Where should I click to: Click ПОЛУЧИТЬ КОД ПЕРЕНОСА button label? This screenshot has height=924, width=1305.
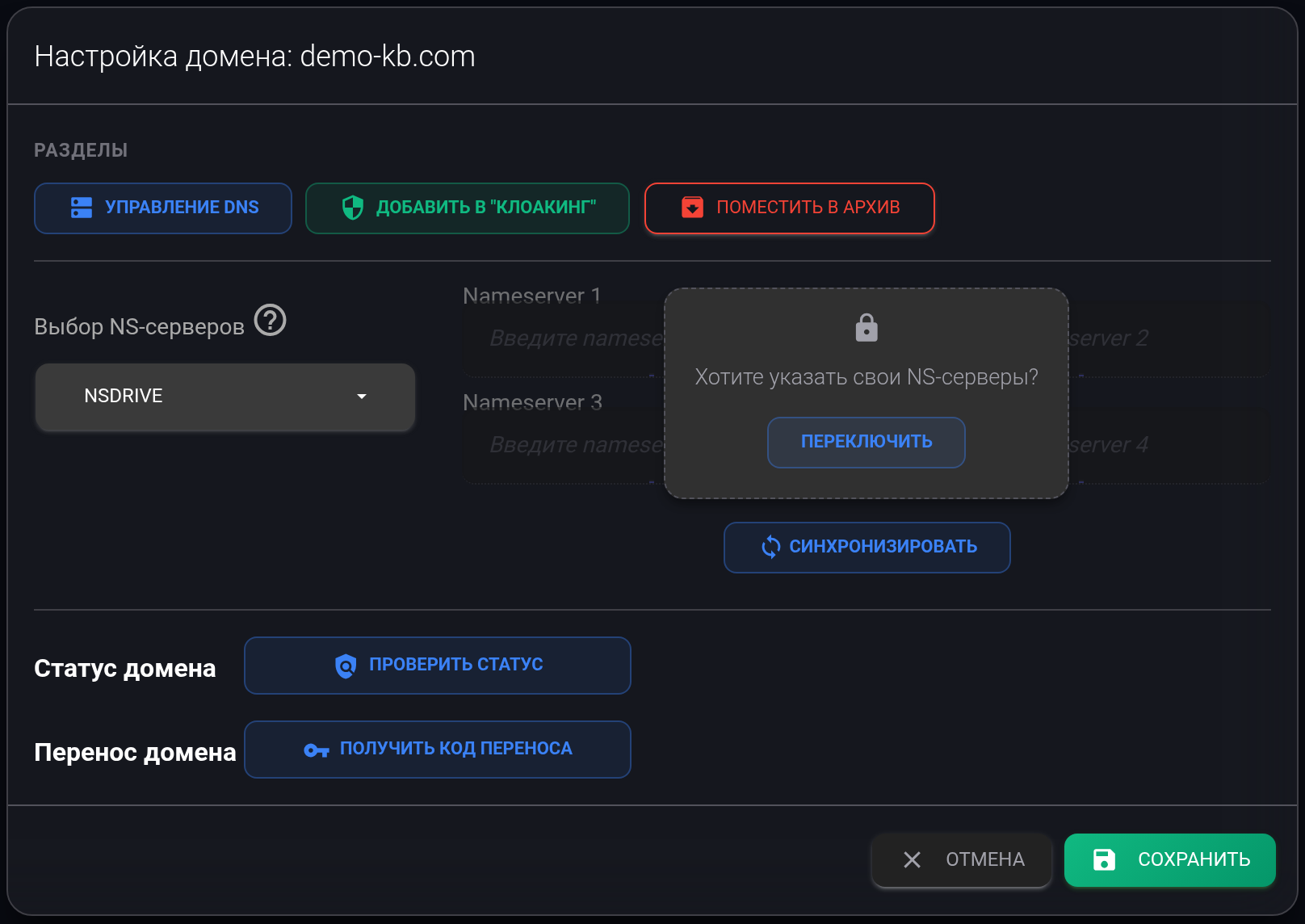pos(456,749)
